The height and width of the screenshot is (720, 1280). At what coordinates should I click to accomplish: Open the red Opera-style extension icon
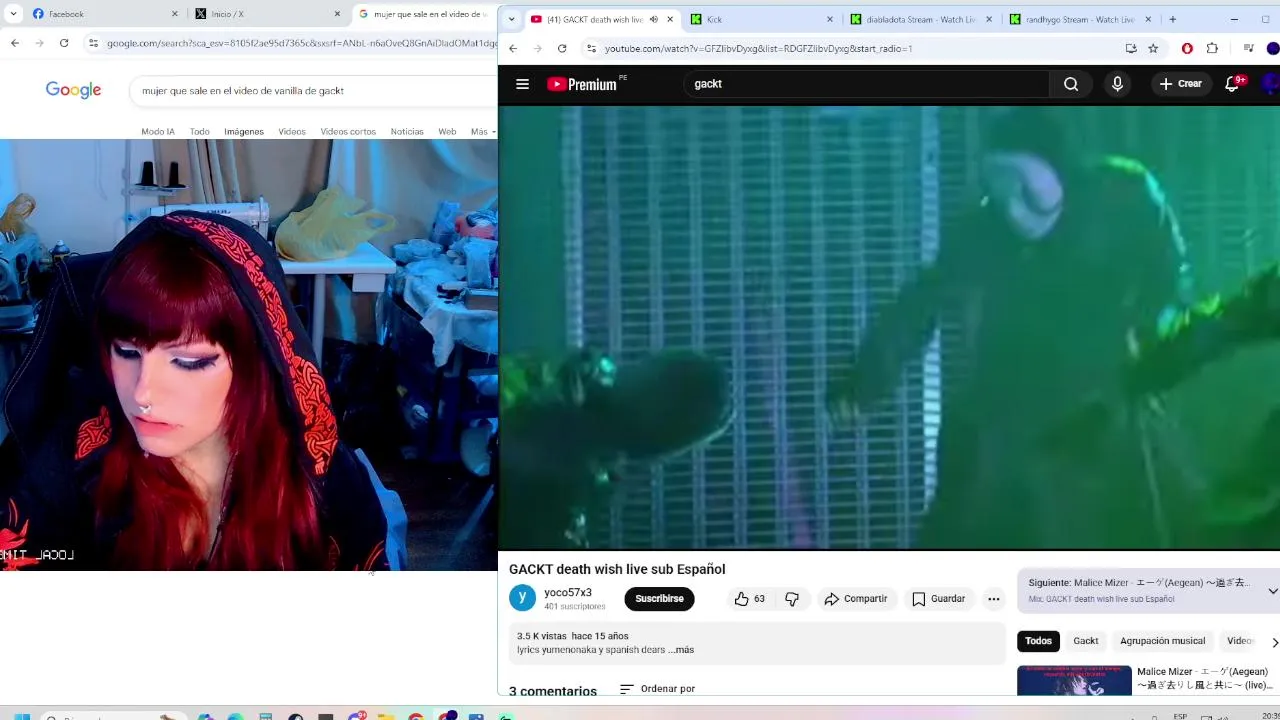pyautogui.click(x=1187, y=48)
